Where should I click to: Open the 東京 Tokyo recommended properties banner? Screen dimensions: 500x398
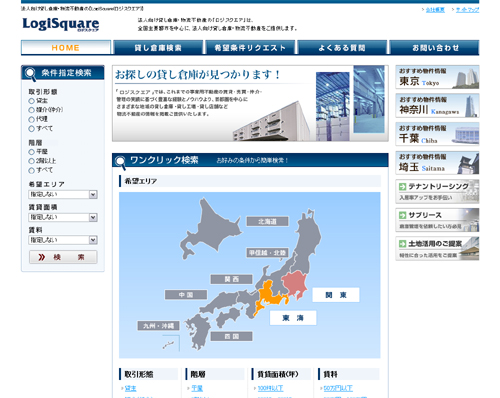tap(437, 77)
